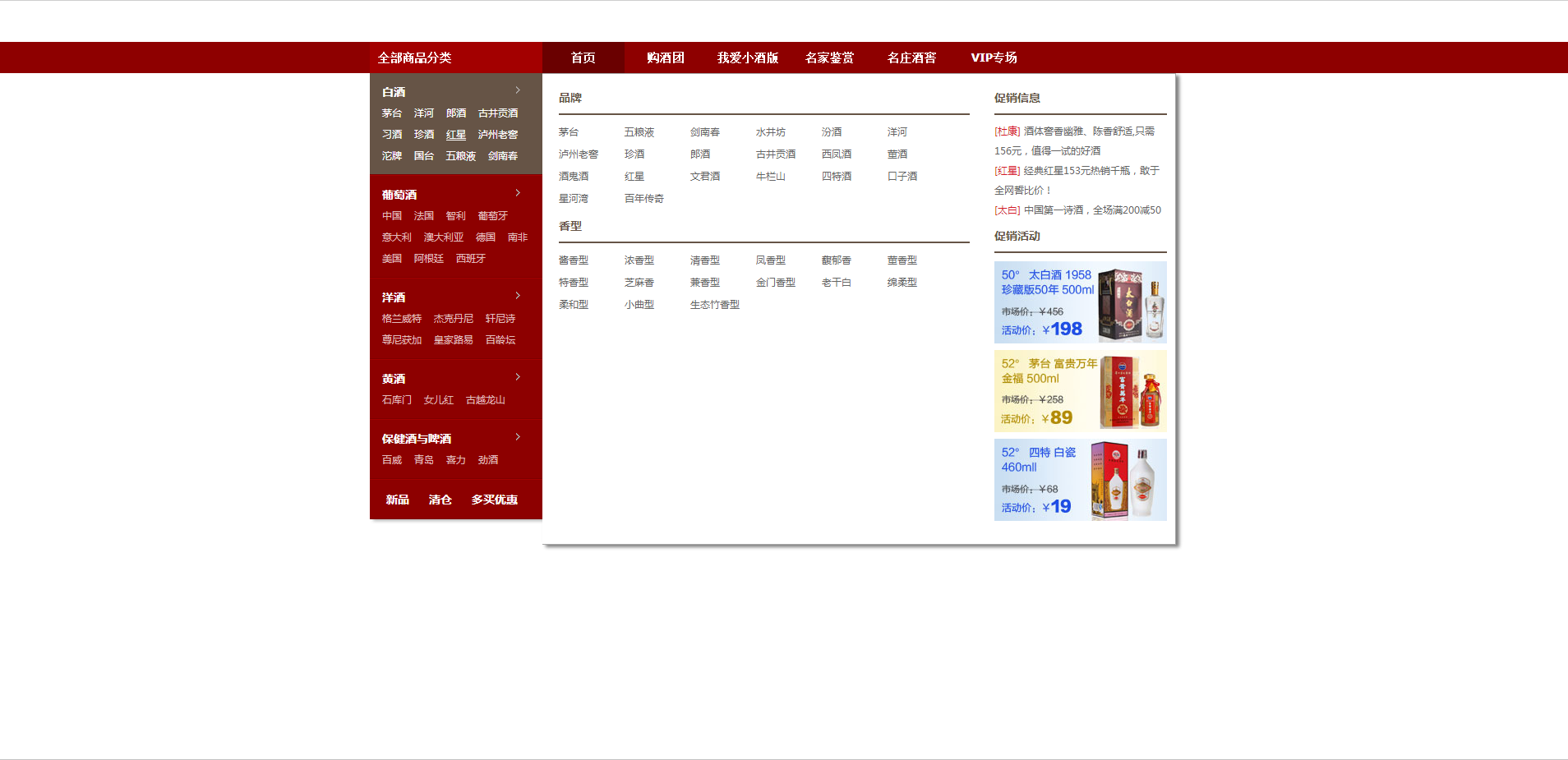Open the [杜康] promotion message
The width and height of the screenshot is (1568, 760).
[x=1075, y=141]
